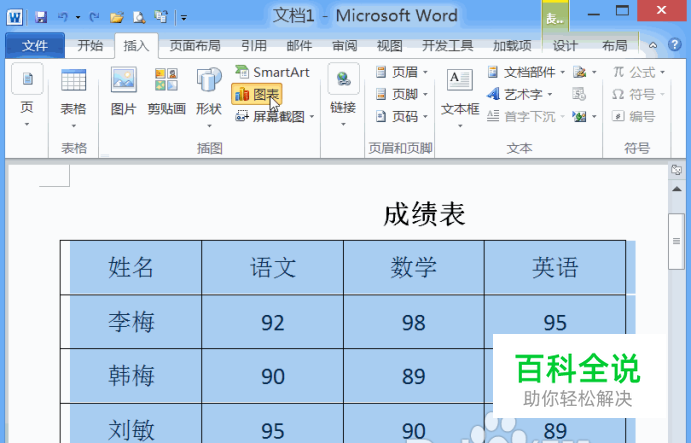Minimize the ribbon with the caret icon
Viewport: 691px width, 443px height.
(653, 45)
